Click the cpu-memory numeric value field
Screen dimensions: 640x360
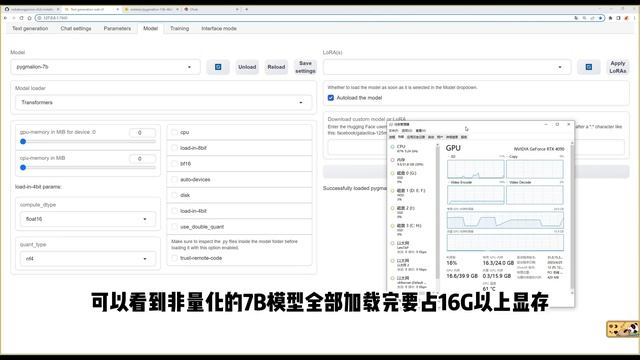pos(142,158)
